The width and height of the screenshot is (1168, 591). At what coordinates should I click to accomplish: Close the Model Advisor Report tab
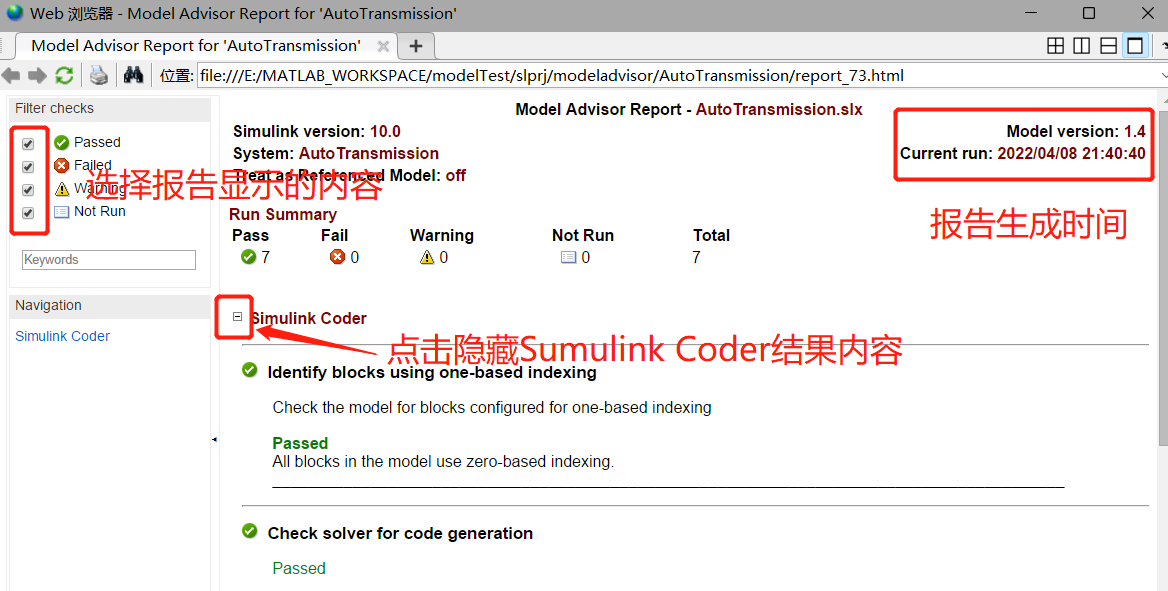(x=382, y=45)
